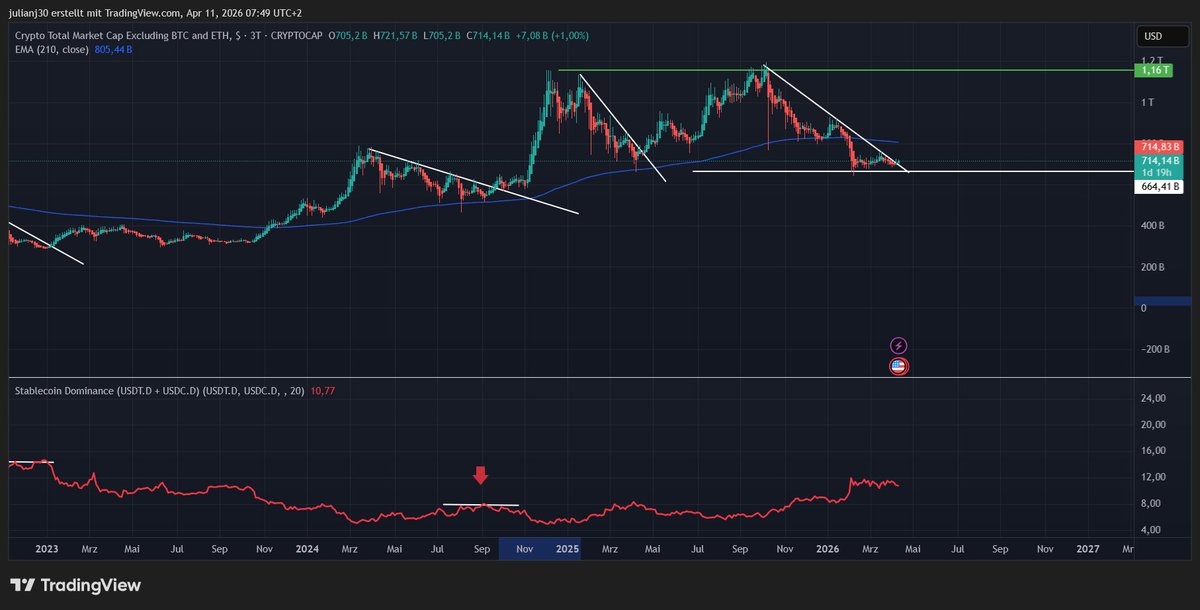
Task: Click the 2023 time axis label
Action: [x=46, y=549]
